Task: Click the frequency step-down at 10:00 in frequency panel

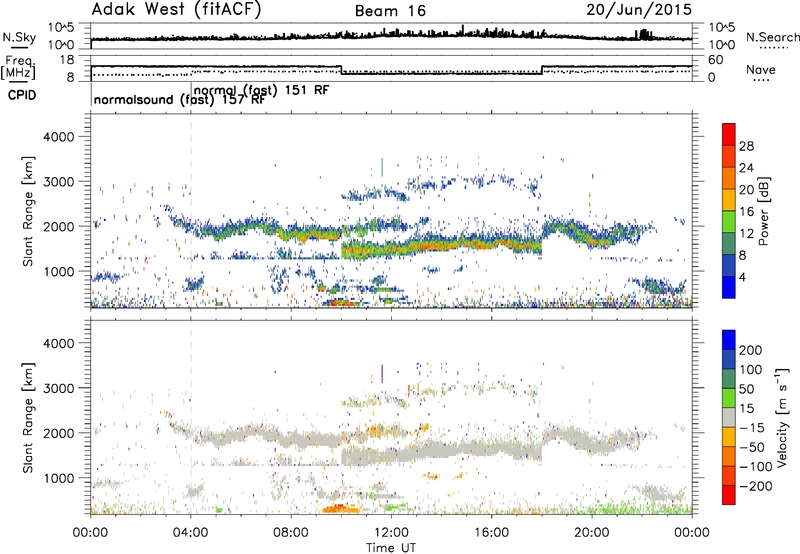Action: click(x=341, y=70)
